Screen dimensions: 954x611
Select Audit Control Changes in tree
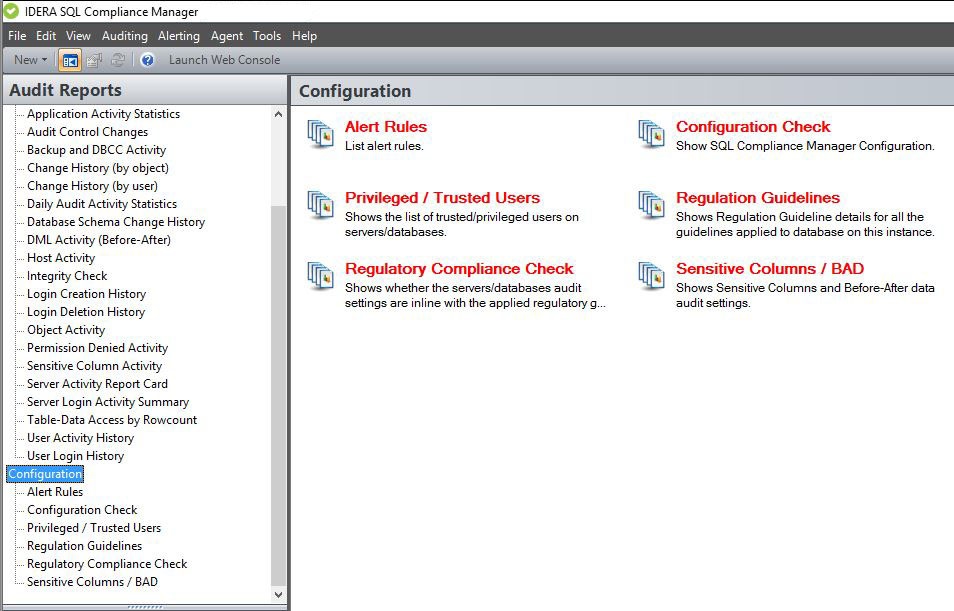point(88,132)
